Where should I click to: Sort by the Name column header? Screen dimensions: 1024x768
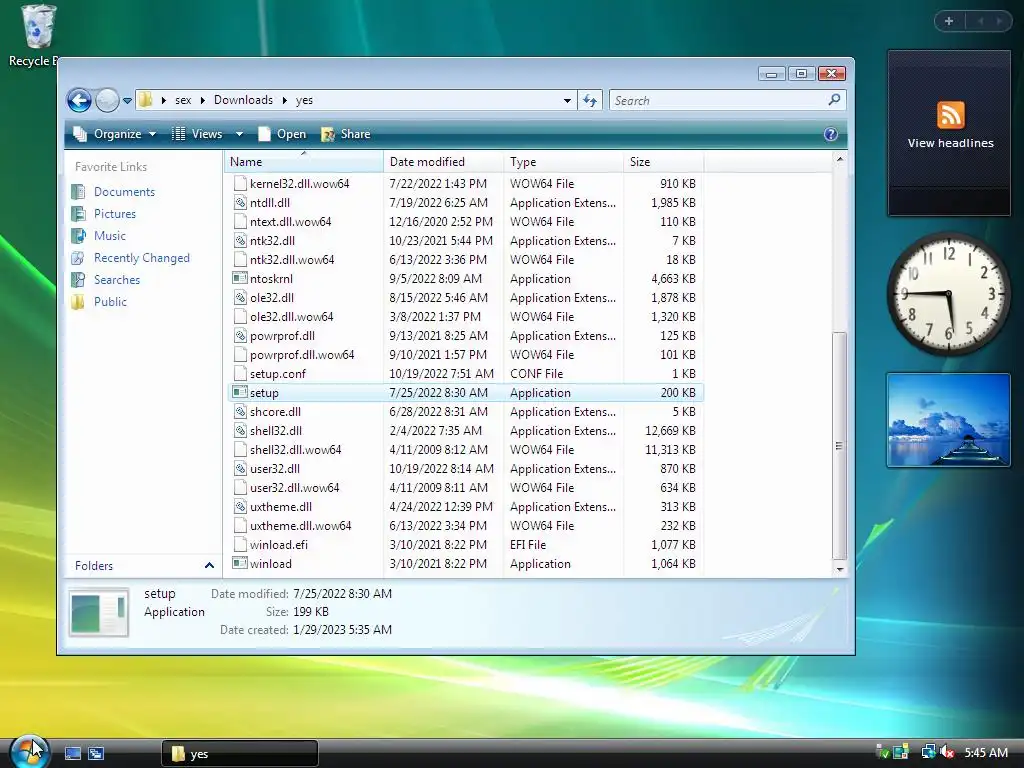(x=304, y=162)
